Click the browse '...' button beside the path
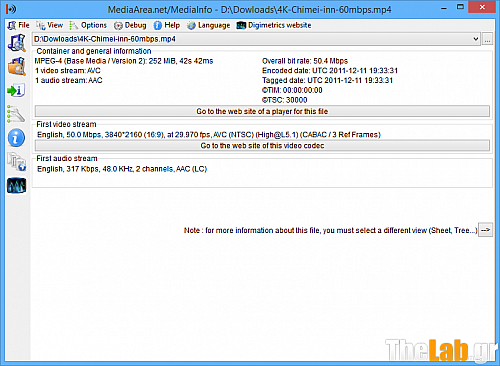This screenshot has width=500, height=366. 487,39
